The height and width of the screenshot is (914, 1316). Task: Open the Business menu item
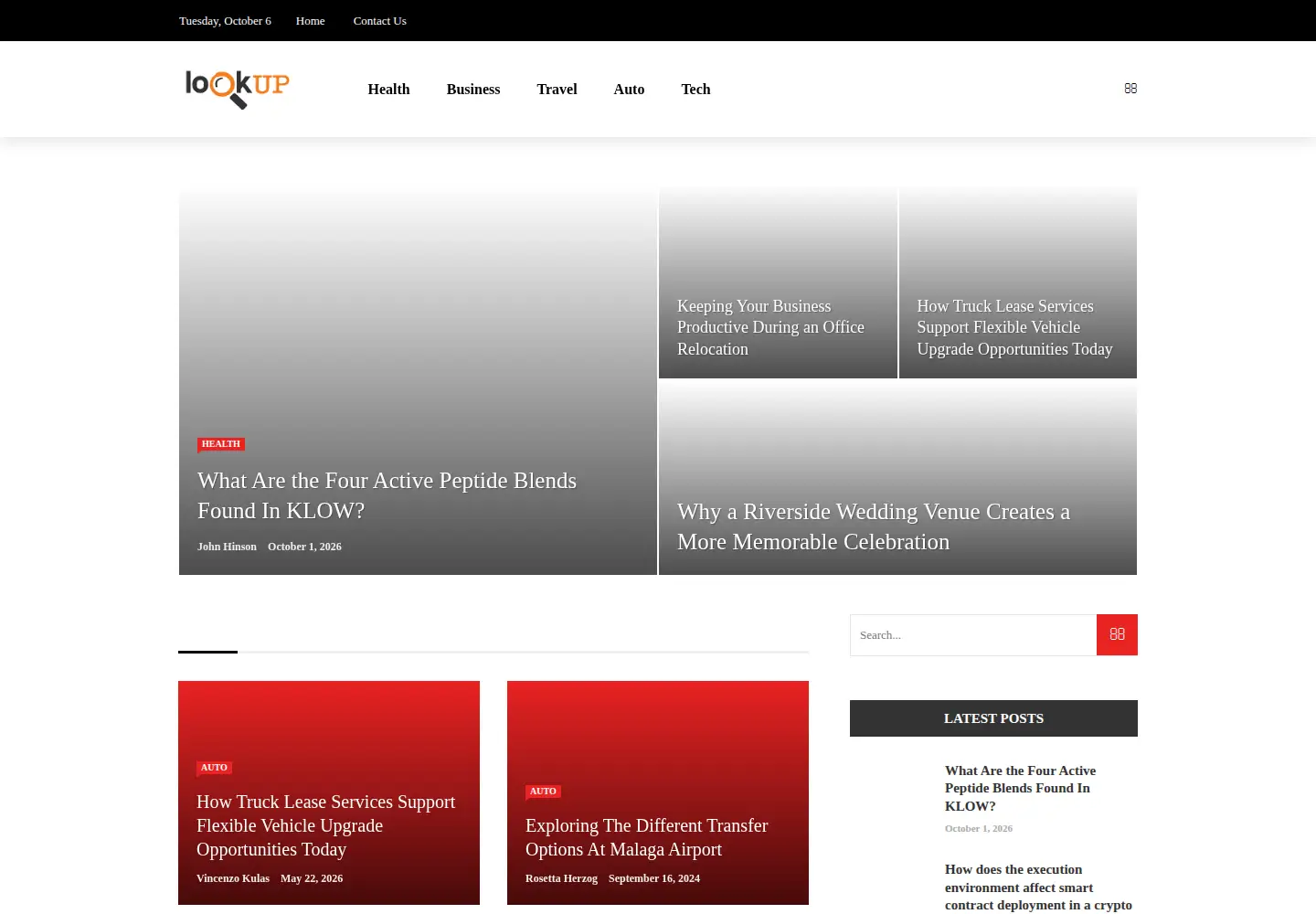click(473, 90)
